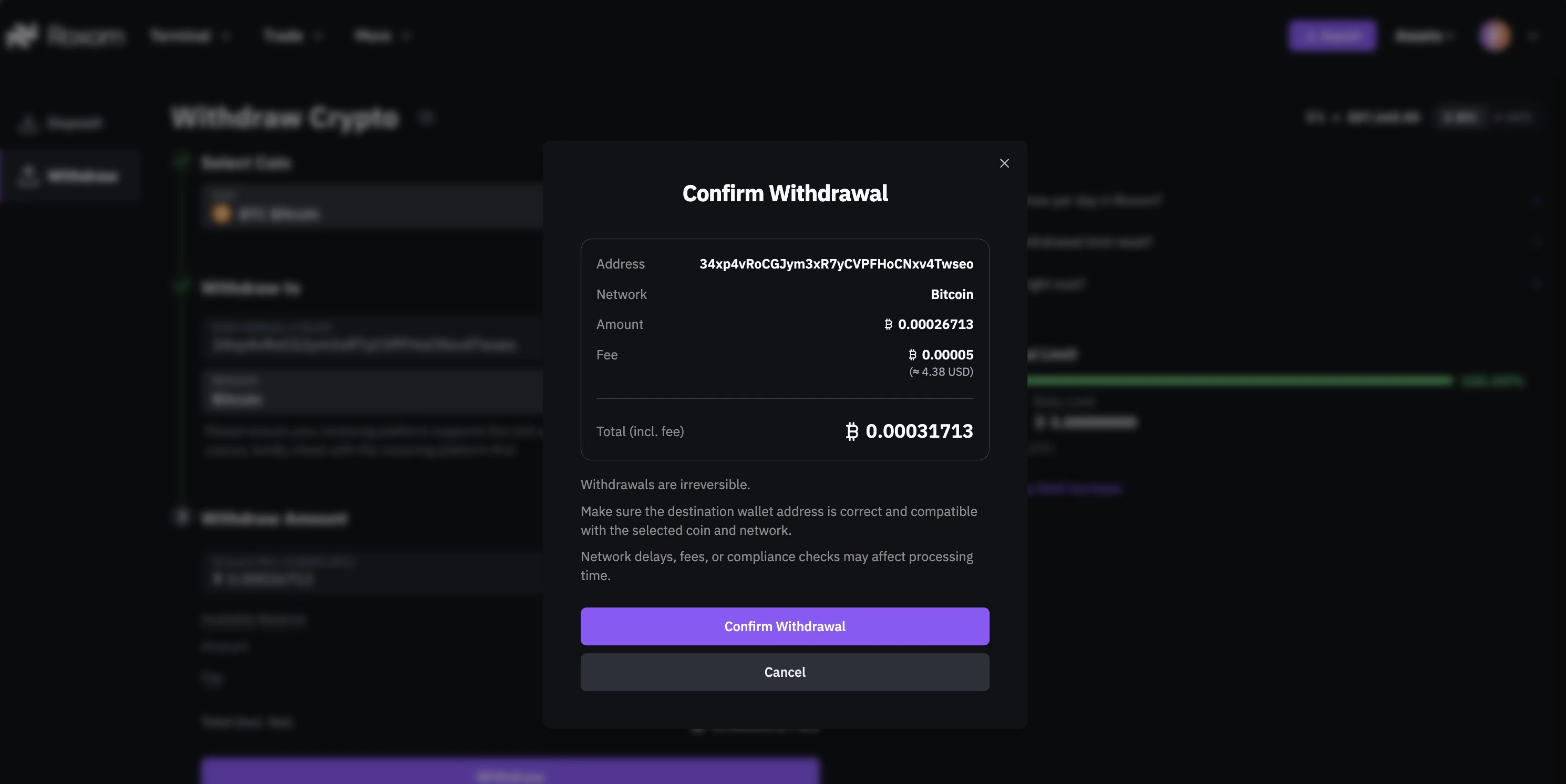The height and width of the screenshot is (784, 1566).
Task: Expand the Trade dropdown
Action: click(x=294, y=35)
